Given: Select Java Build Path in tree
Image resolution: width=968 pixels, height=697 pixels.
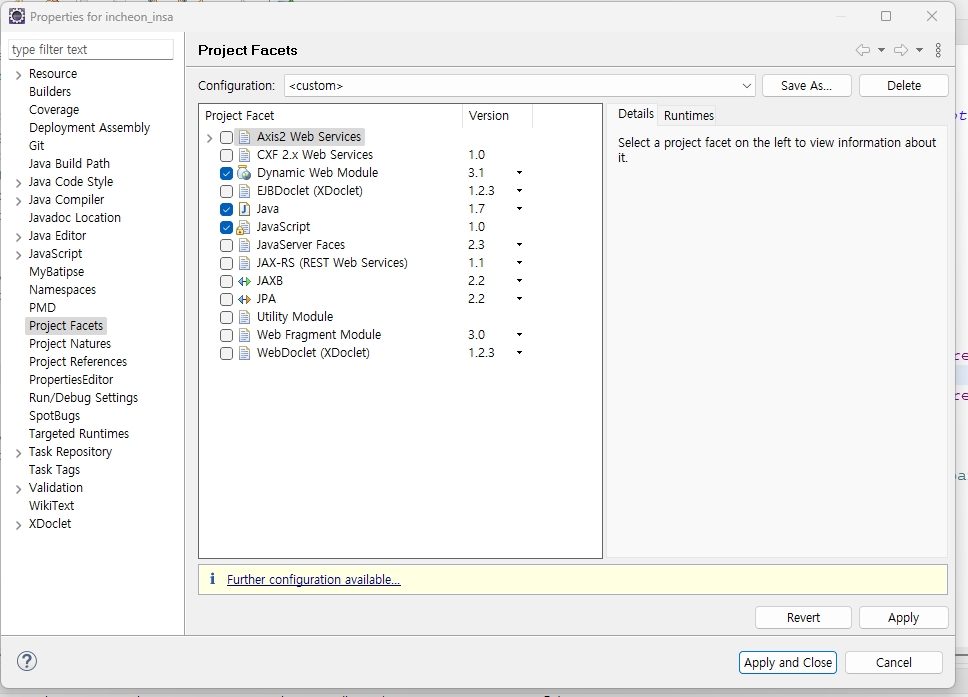Looking at the screenshot, I should click(x=69, y=164).
